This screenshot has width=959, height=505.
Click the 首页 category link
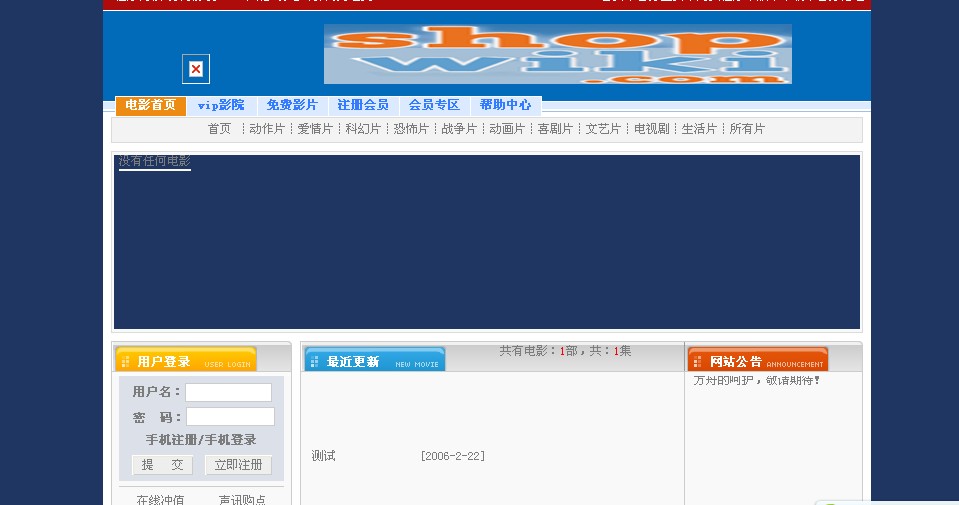(x=220, y=129)
